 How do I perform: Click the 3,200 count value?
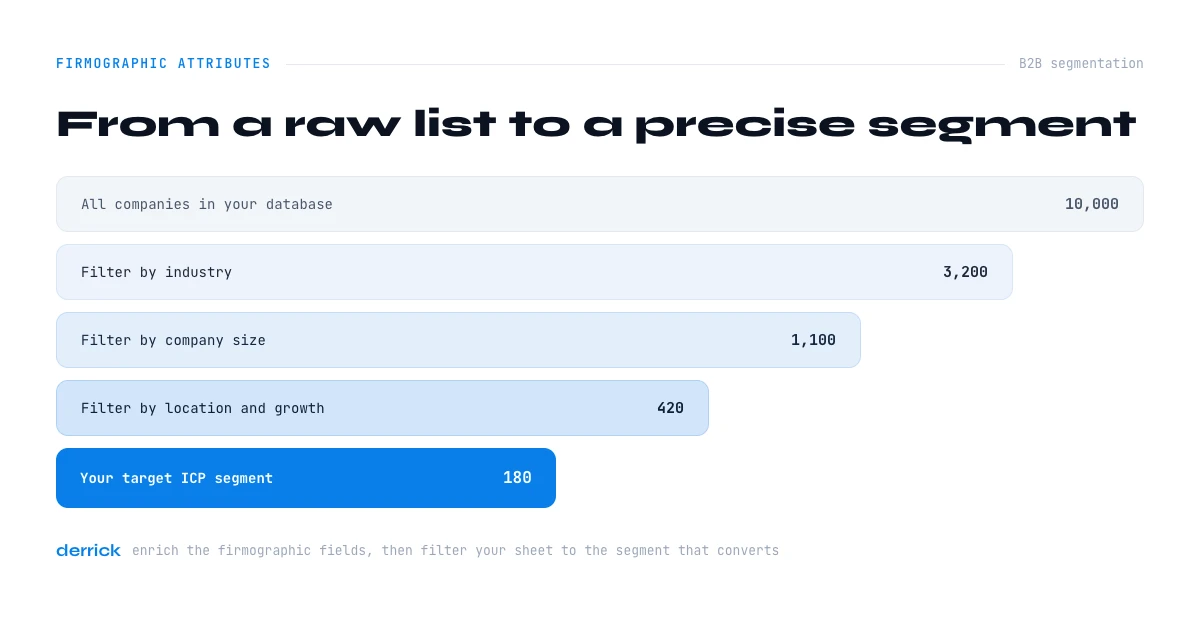(965, 272)
